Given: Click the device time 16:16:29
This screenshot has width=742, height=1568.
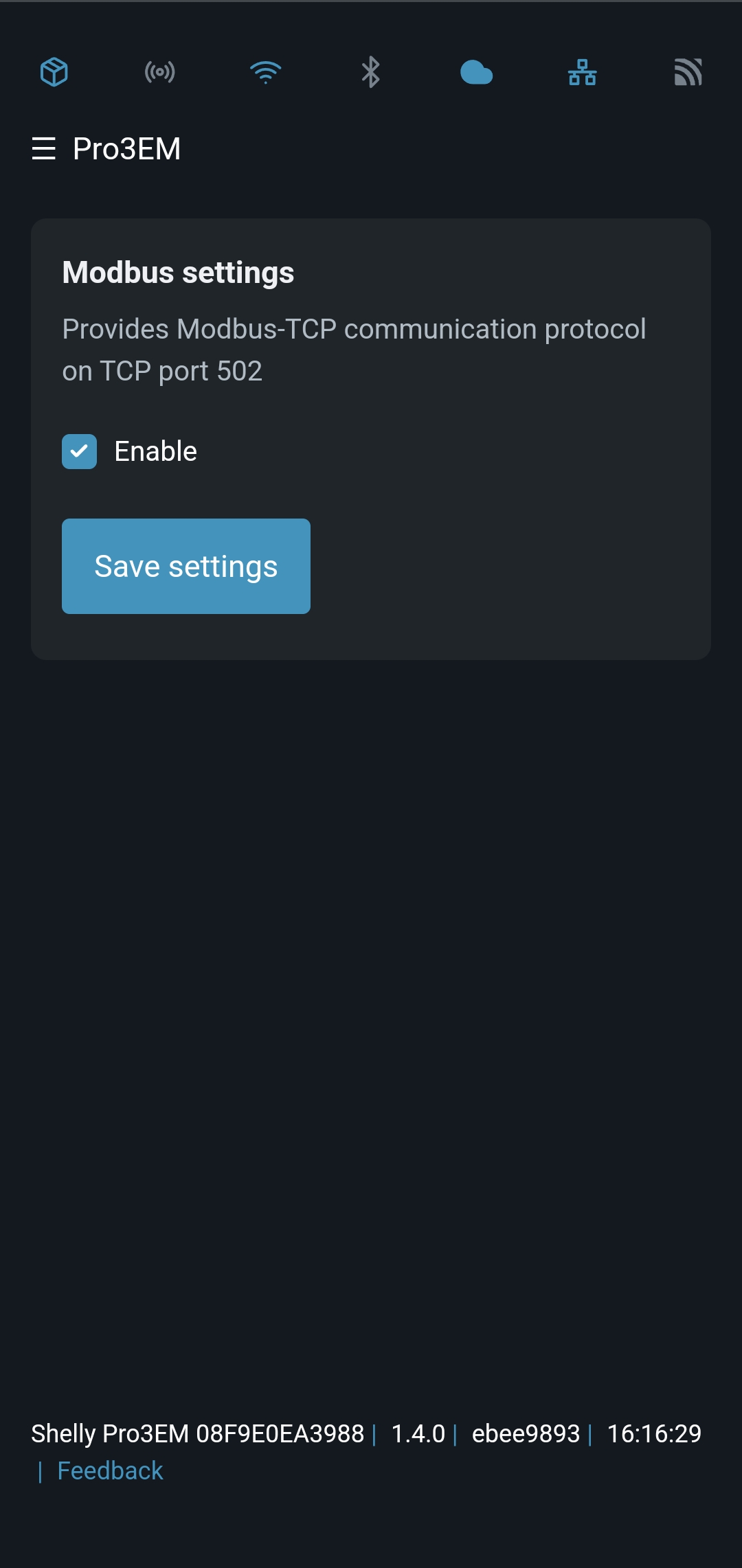Looking at the screenshot, I should click(x=654, y=1433).
